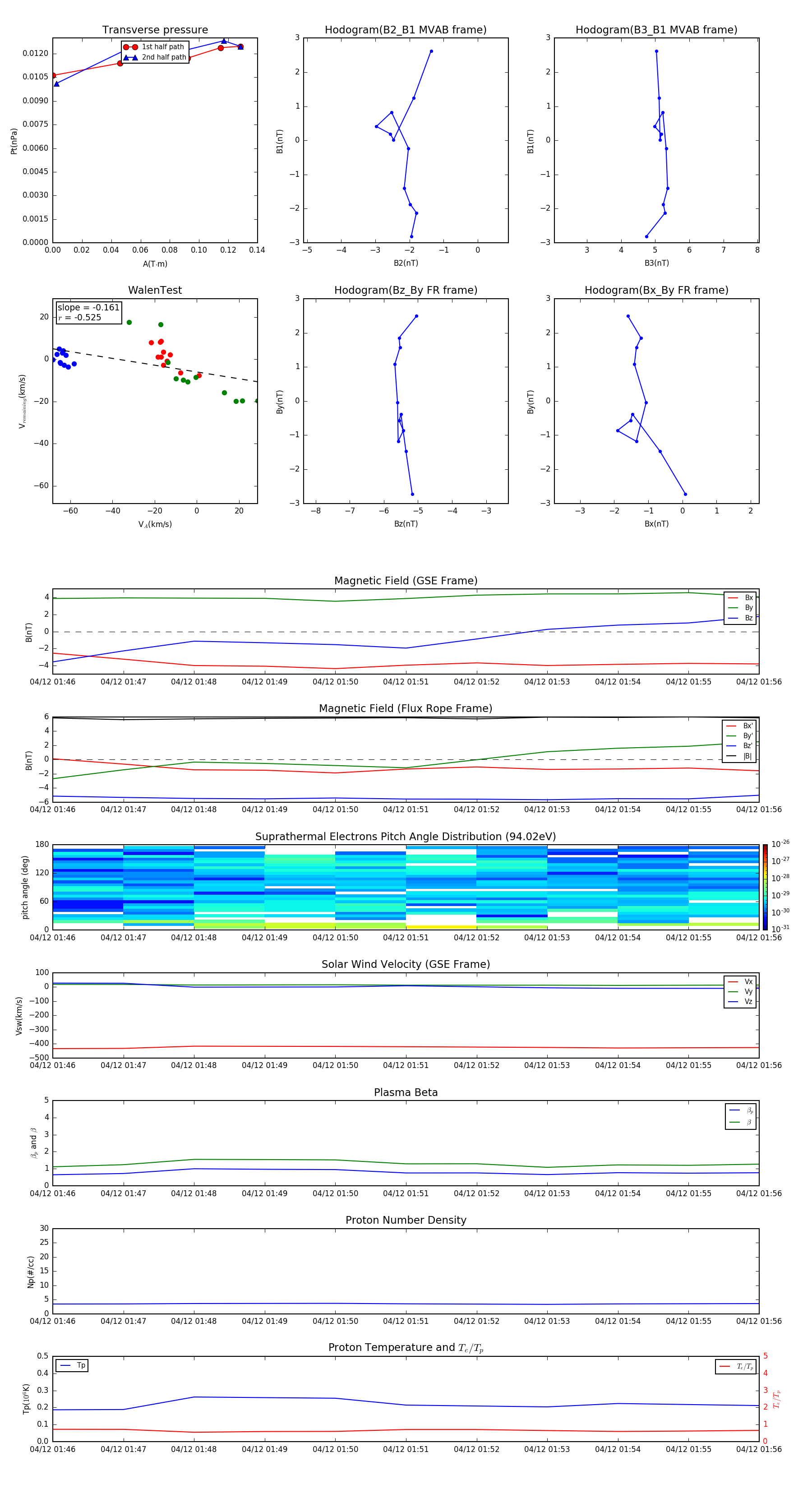Click the Hodogram(B2_B1 MVAB frame) title
The image size is (812, 1489).
click(406, 30)
